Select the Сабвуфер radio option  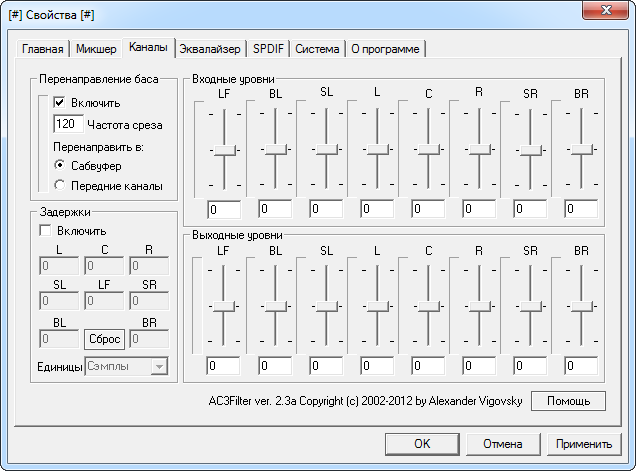[60, 165]
